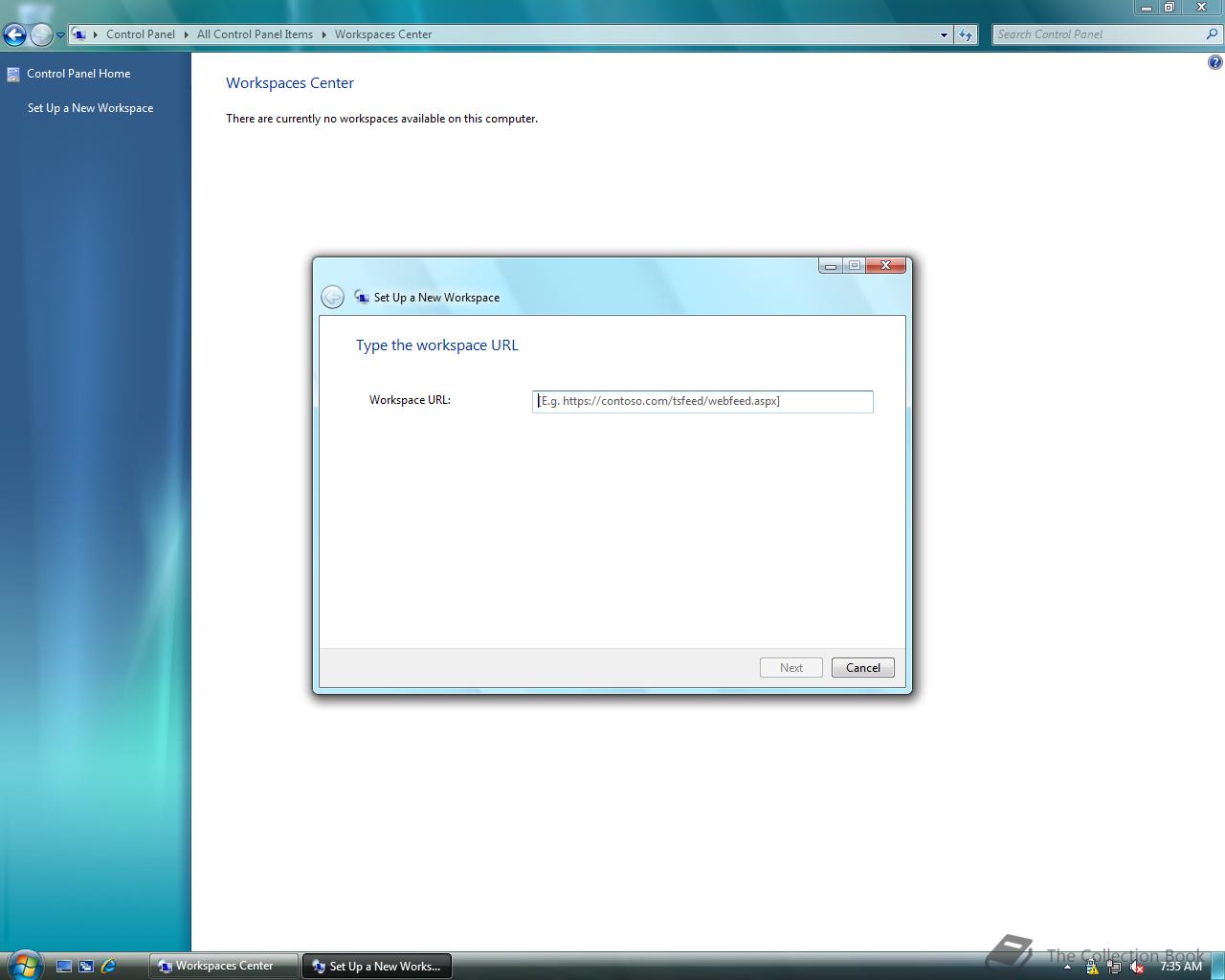Viewport: 1225px width, 980px height.
Task: Cancel the workspace setup wizard
Action: point(861,667)
